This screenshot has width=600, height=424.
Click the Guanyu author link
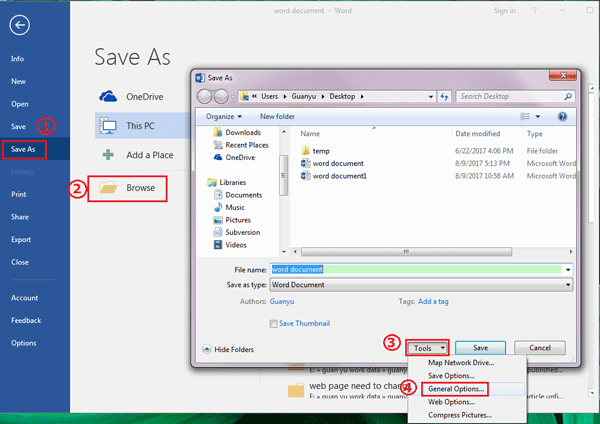pyautogui.click(x=282, y=302)
